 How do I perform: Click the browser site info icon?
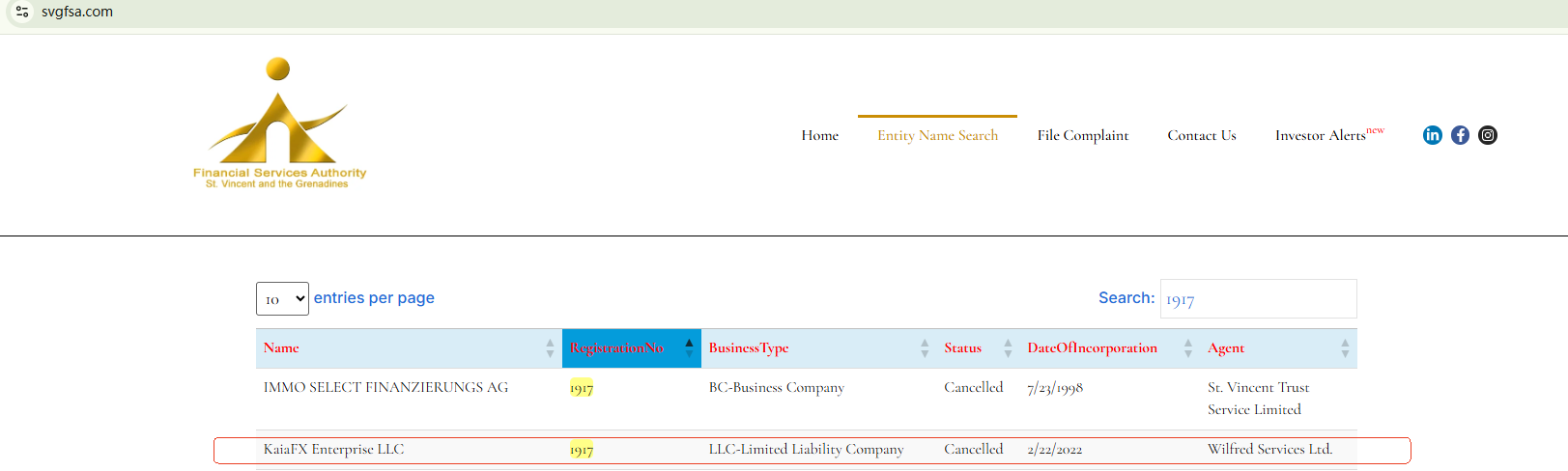(22, 12)
